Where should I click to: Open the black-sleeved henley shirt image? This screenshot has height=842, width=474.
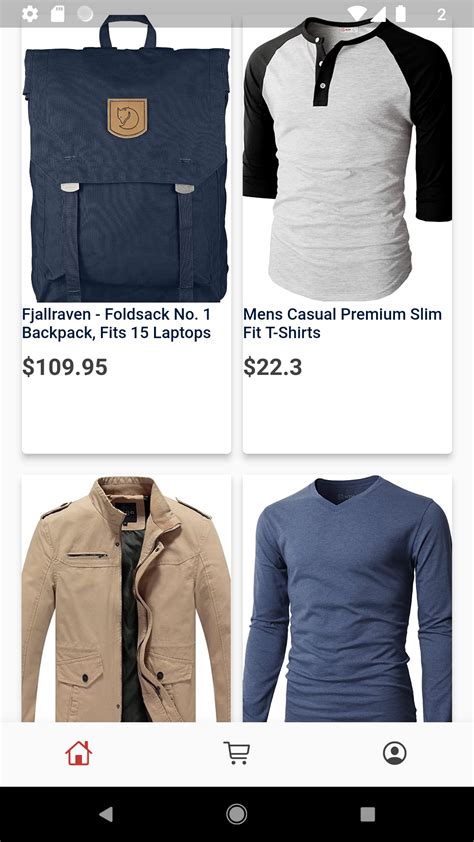click(347, 158)
